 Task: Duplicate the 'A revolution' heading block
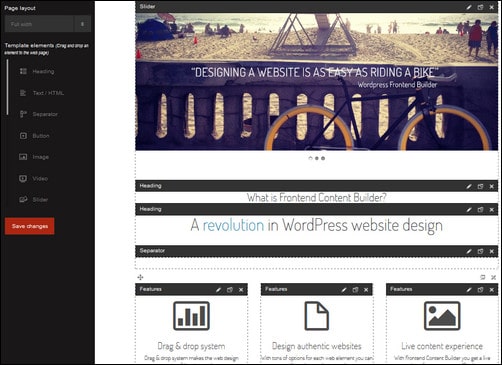480,210
